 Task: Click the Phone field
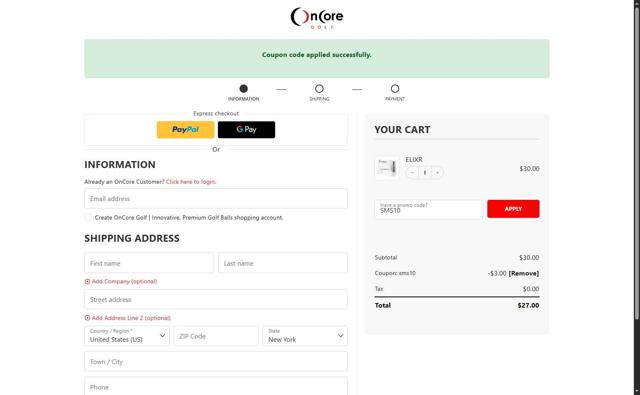[x=216, y=386]
